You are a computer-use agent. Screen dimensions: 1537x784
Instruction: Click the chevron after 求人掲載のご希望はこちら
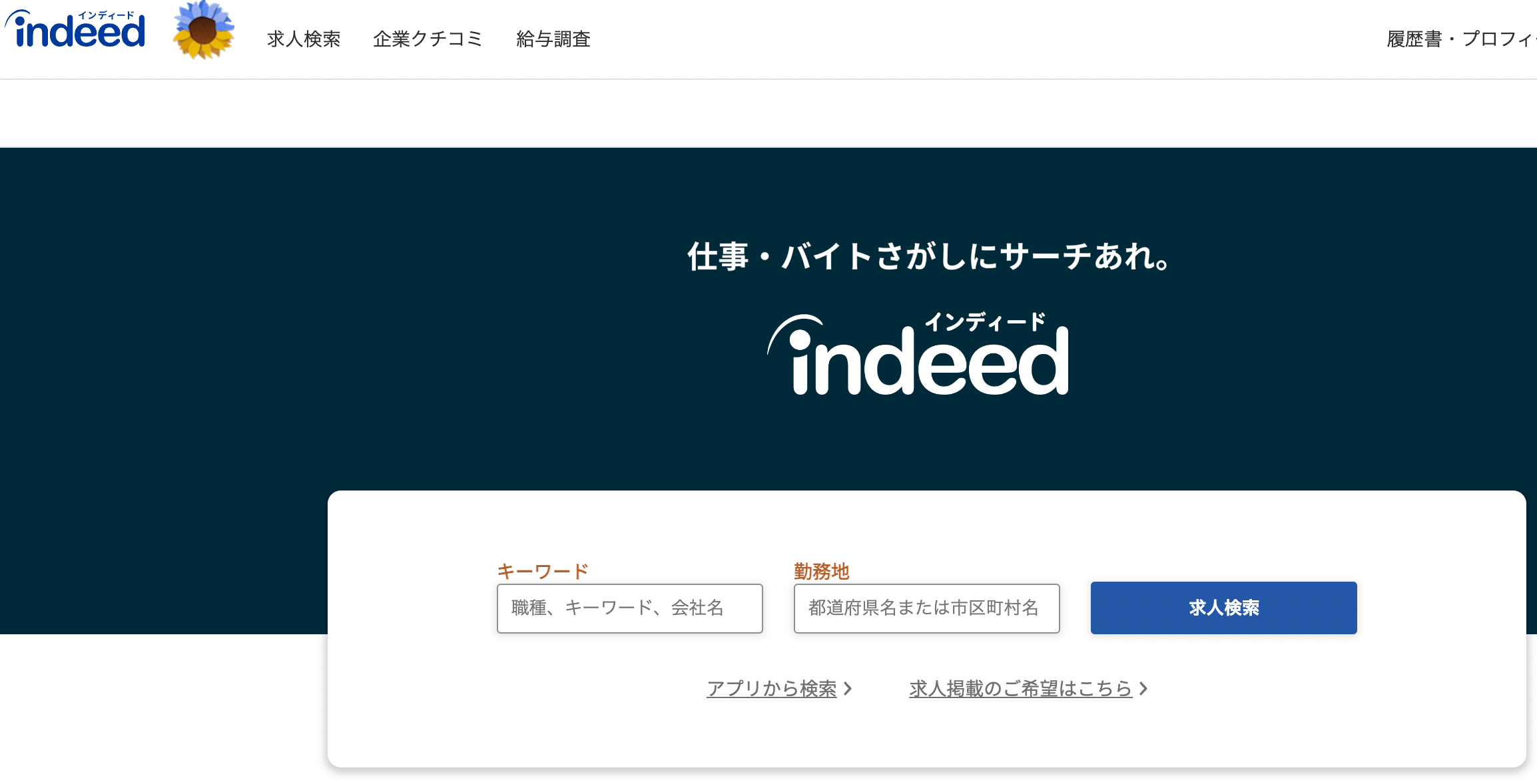pyautogui.click(x=1143, y=688)
